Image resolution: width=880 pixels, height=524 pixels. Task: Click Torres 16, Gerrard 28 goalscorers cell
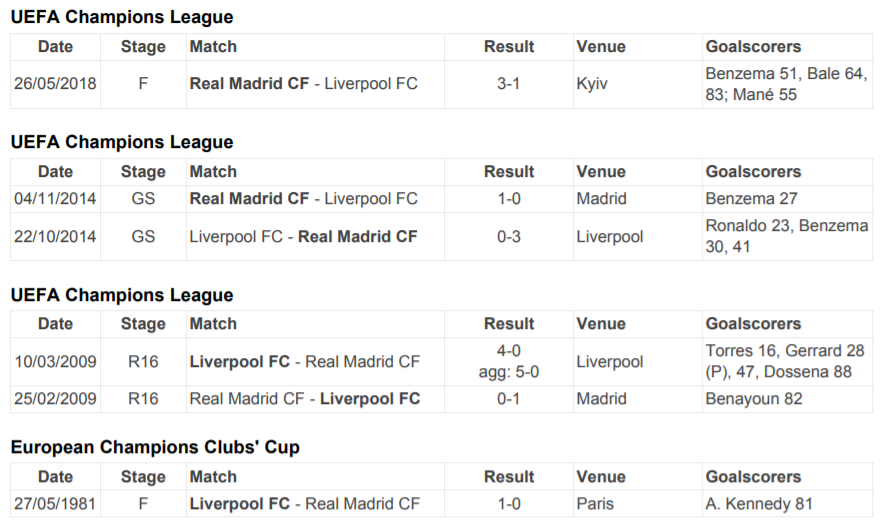[787, 362]
